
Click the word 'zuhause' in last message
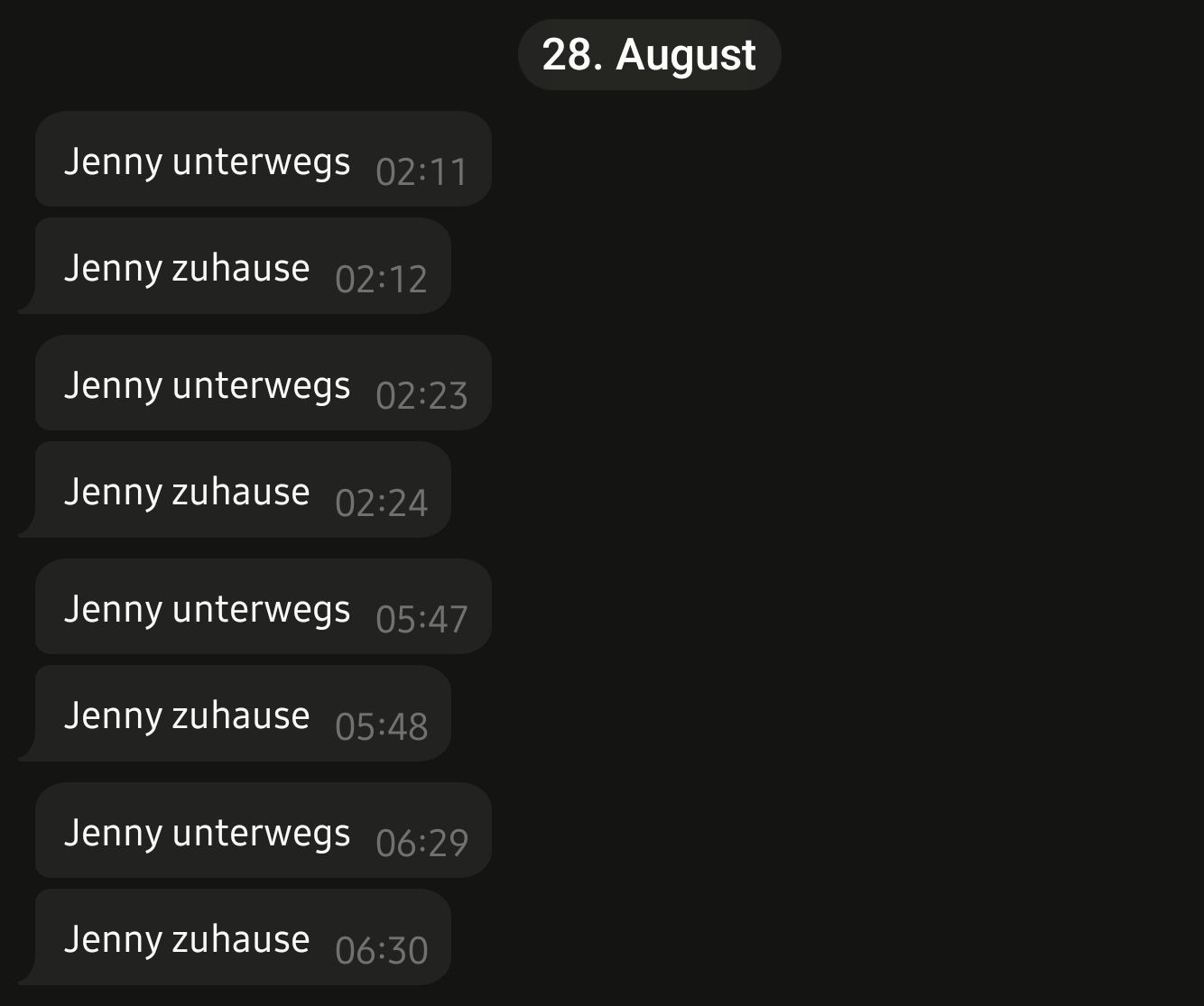[240, 939]
